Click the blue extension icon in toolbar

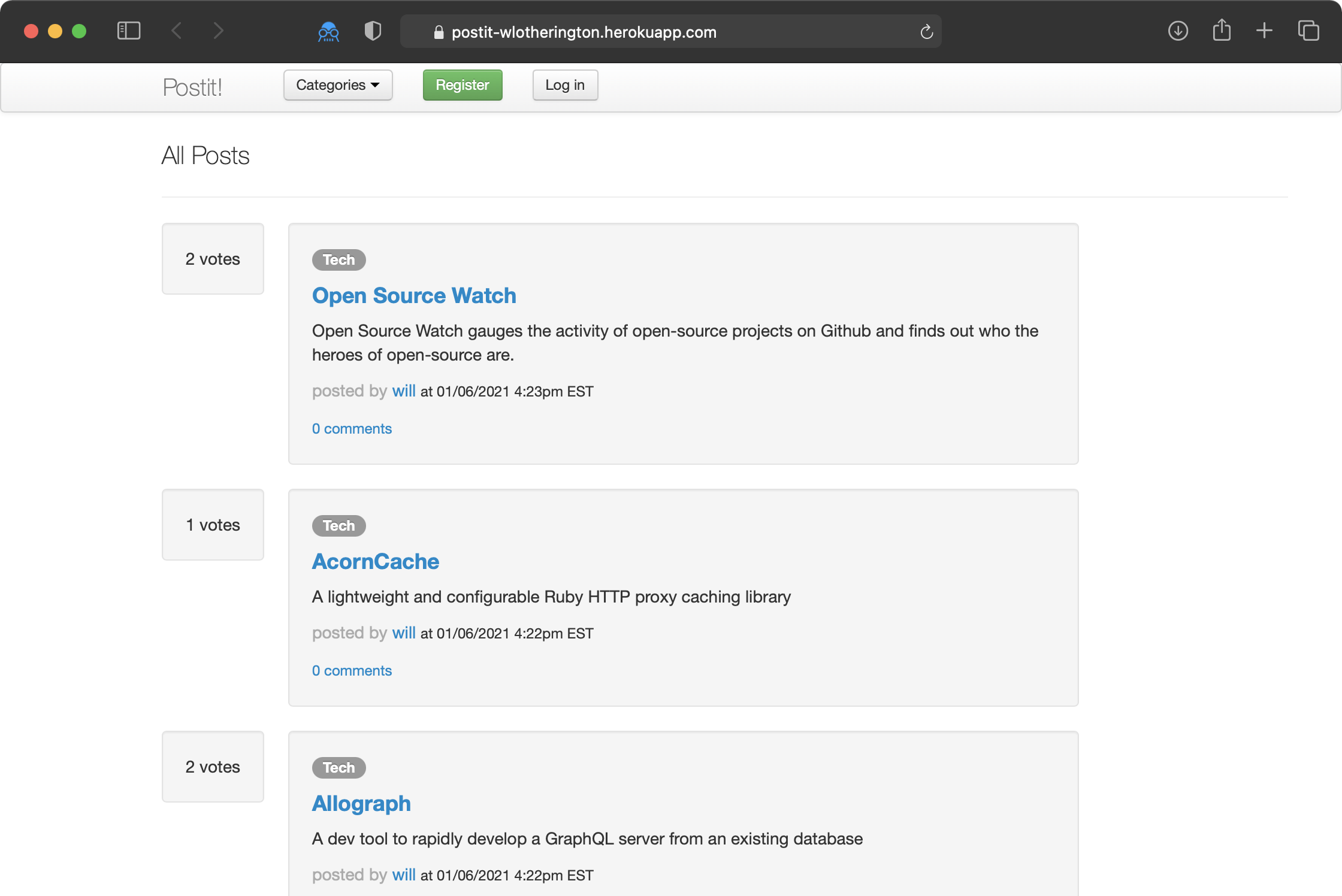(x=328, y=31)
